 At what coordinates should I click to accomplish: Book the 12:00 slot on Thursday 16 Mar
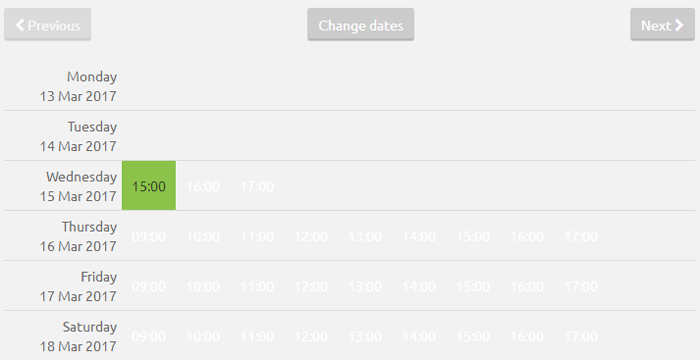311,236
